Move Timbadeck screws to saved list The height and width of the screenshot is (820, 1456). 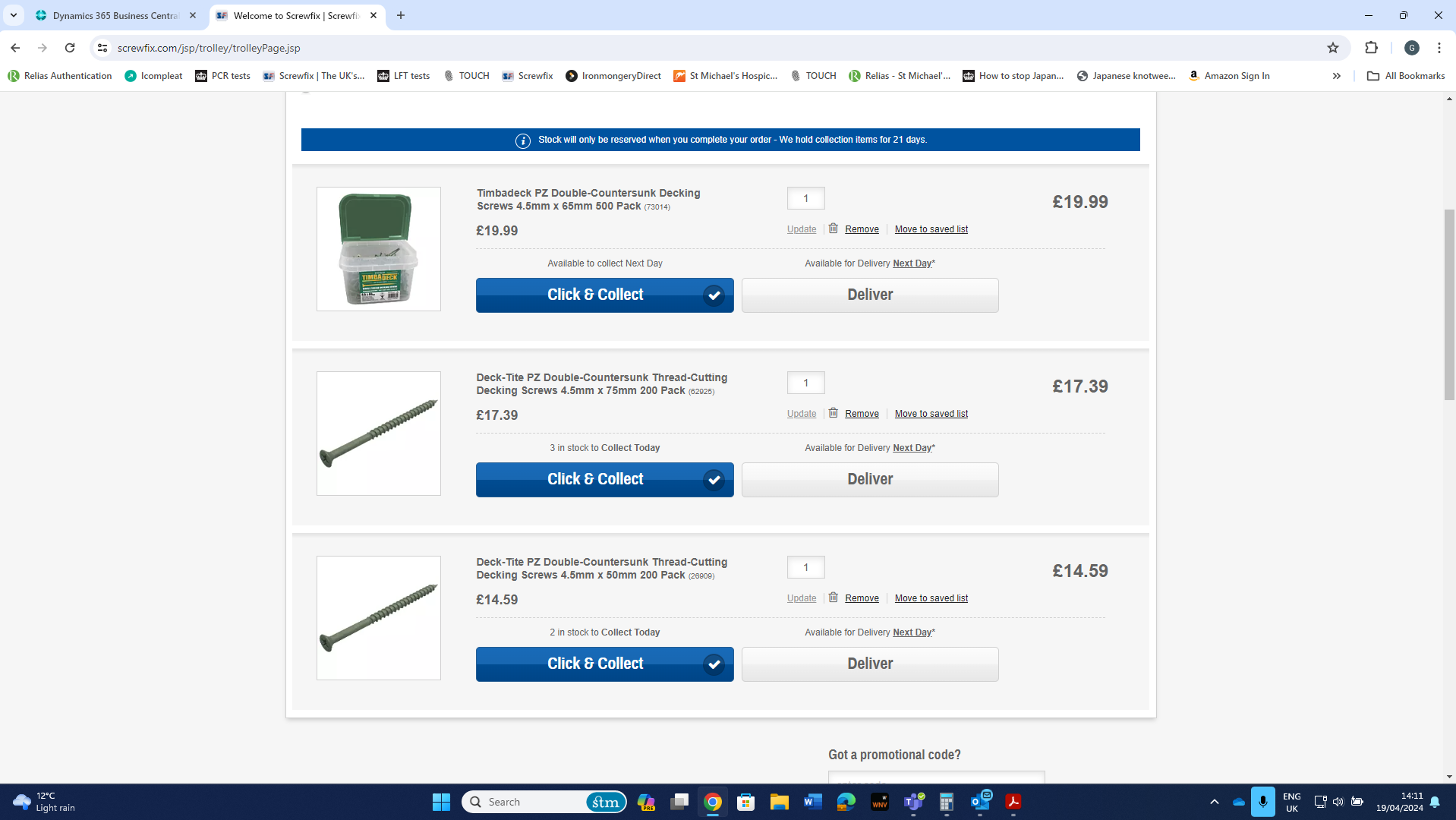(931, 229)
